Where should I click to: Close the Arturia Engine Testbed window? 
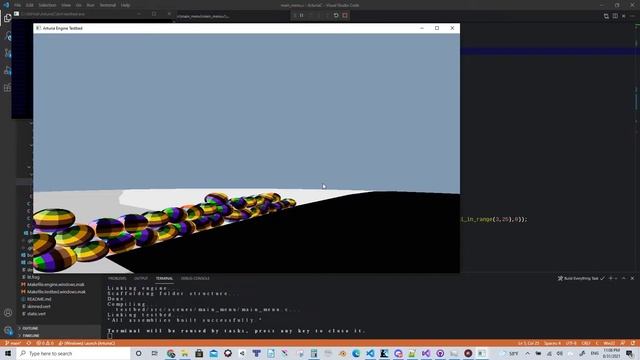452,28
